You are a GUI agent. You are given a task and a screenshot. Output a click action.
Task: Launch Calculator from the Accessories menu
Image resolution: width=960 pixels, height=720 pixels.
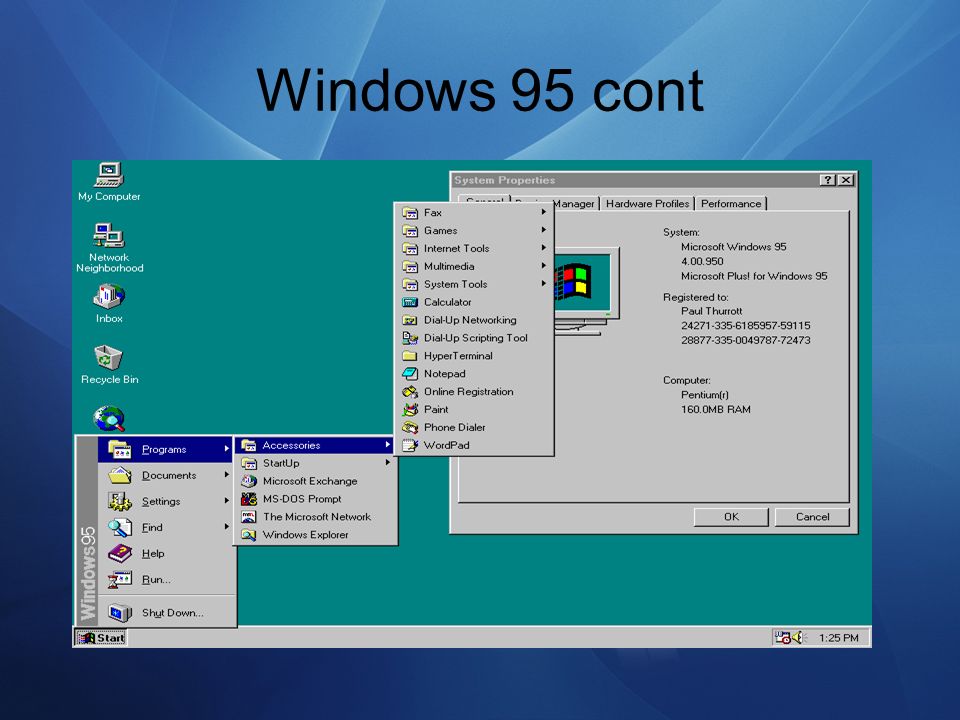point(474,302)
